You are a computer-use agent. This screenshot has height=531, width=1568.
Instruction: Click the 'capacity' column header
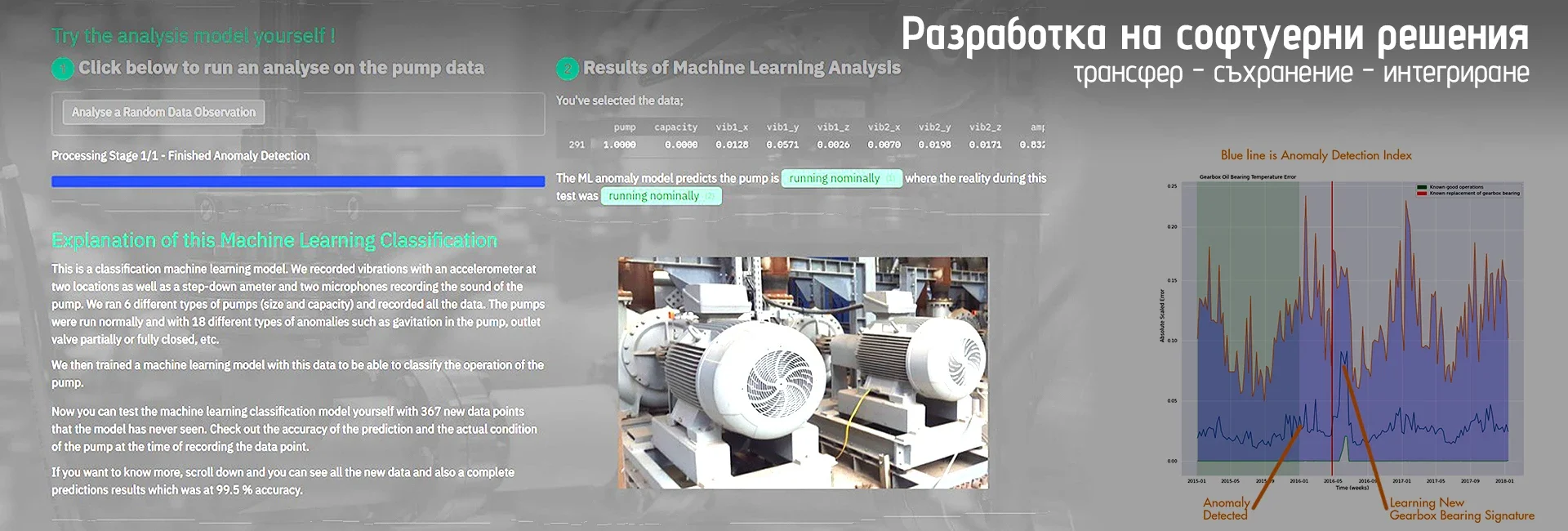675,127
